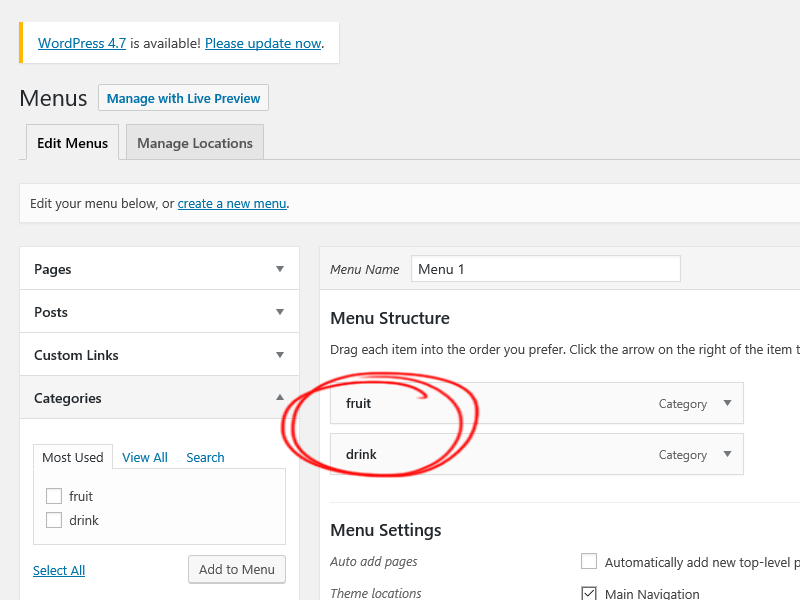Check the fruit category checkbox

54,496
